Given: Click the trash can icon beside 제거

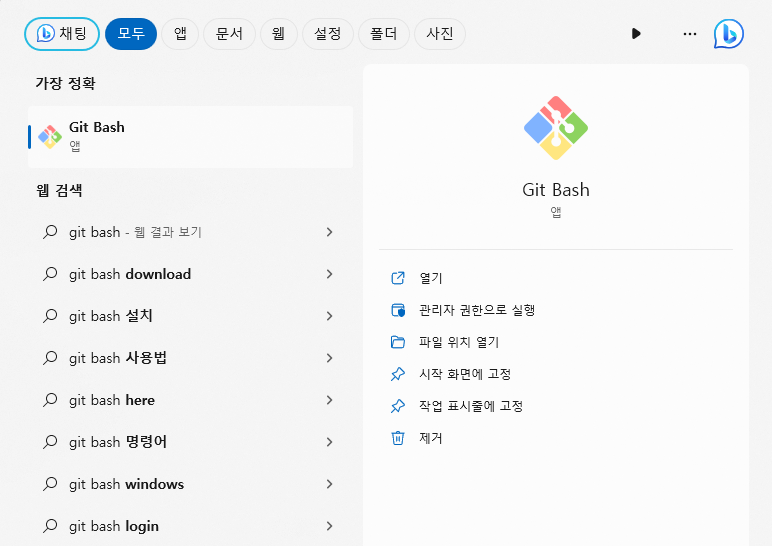Looking at the screenshot, I should pos(398,438).
